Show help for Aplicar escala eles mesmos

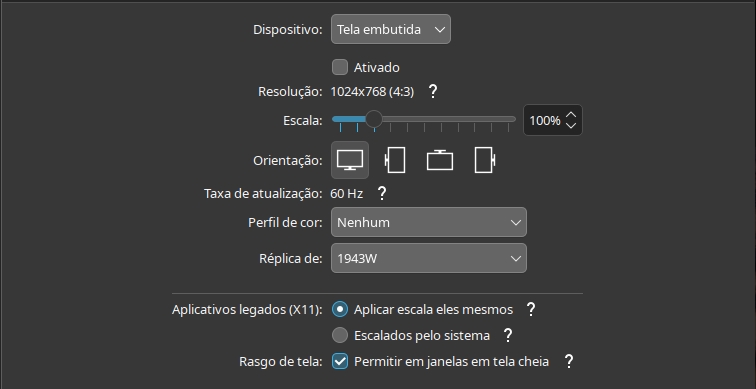click(x=531, y=309)
